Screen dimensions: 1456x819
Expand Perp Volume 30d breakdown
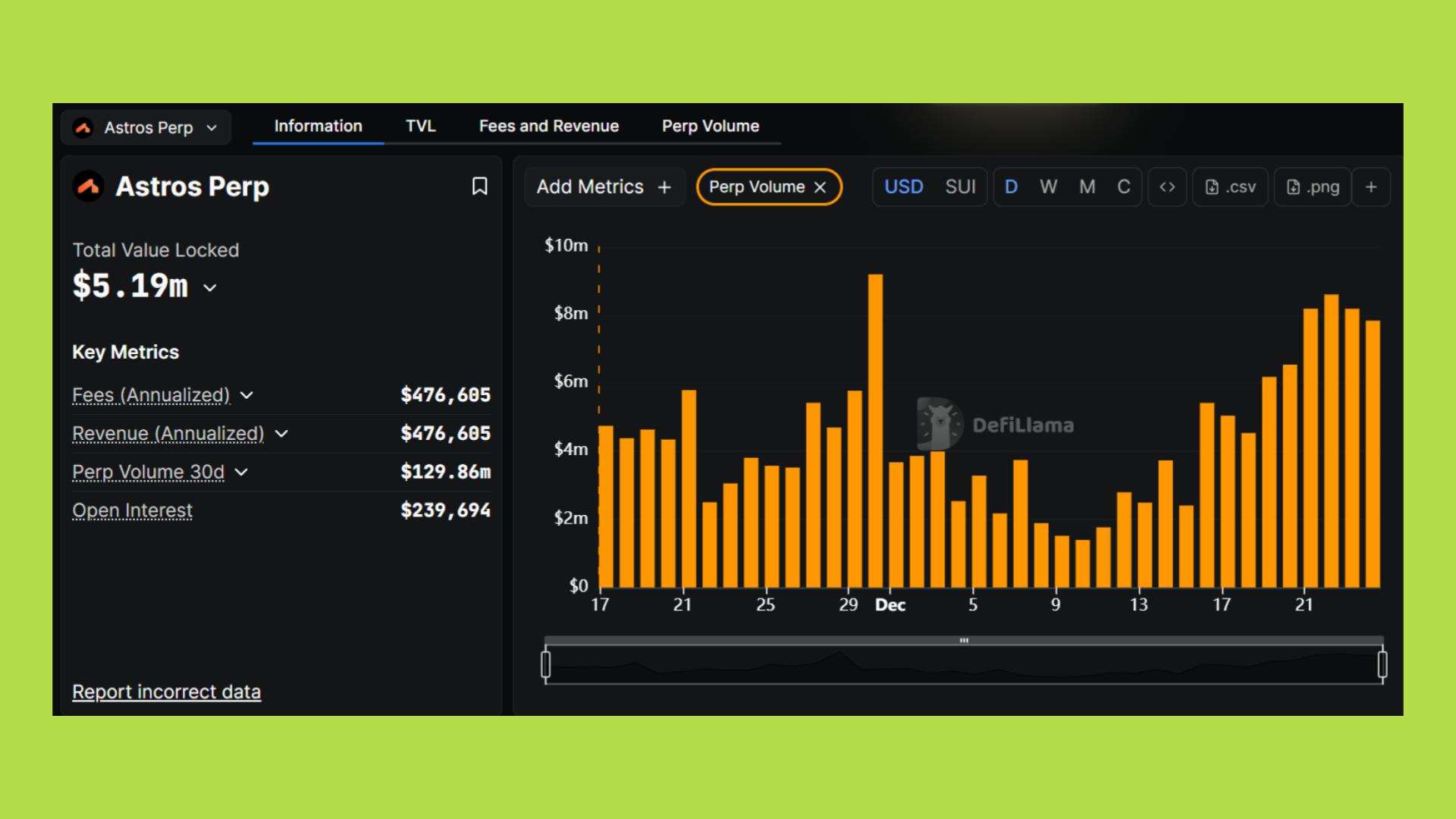pos(241,472)
